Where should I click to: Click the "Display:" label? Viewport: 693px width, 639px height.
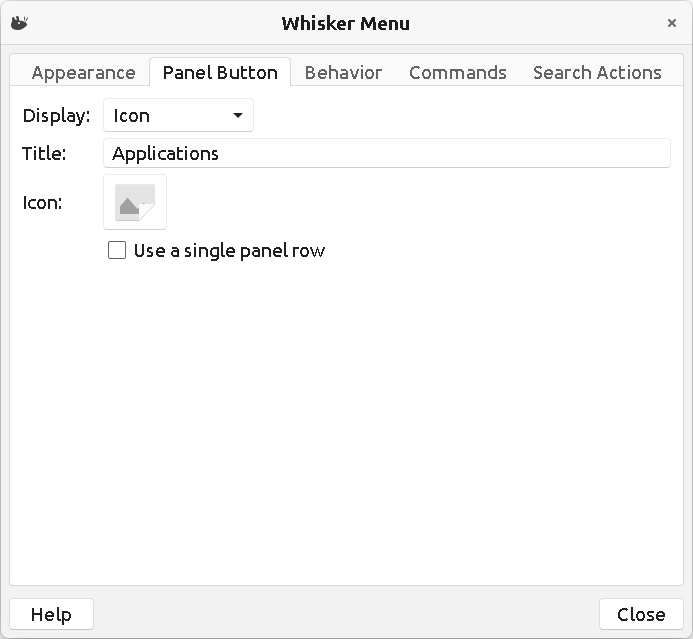(x=56, y=116)
